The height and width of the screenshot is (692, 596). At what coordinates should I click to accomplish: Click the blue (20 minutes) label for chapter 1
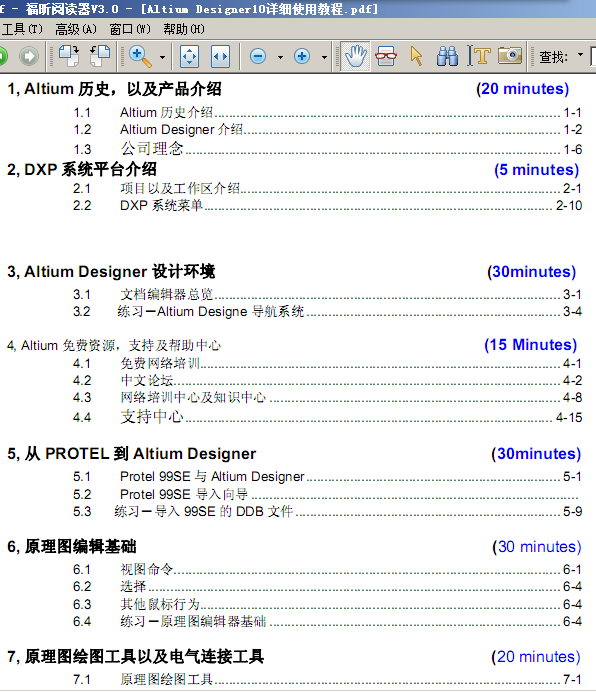pos(522,89)
